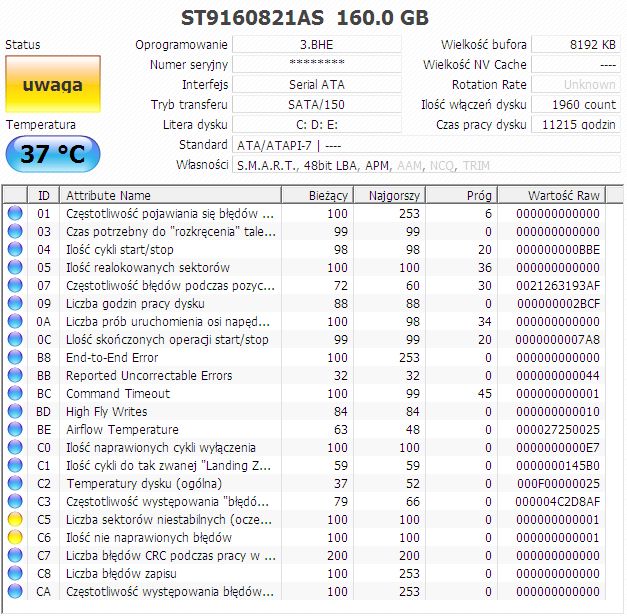Click raw value 002126319​3AF

(x=558, y=285)
